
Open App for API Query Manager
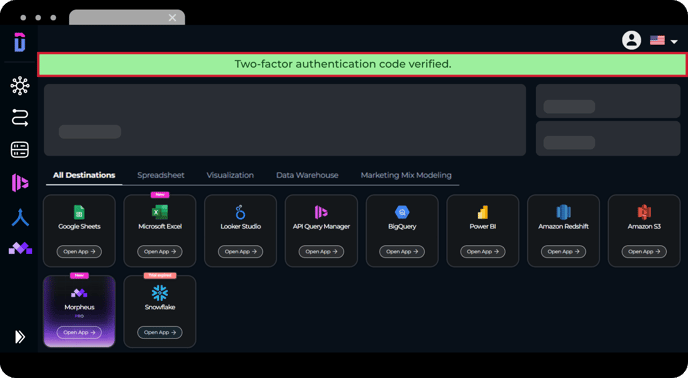(x=321, y=252)
